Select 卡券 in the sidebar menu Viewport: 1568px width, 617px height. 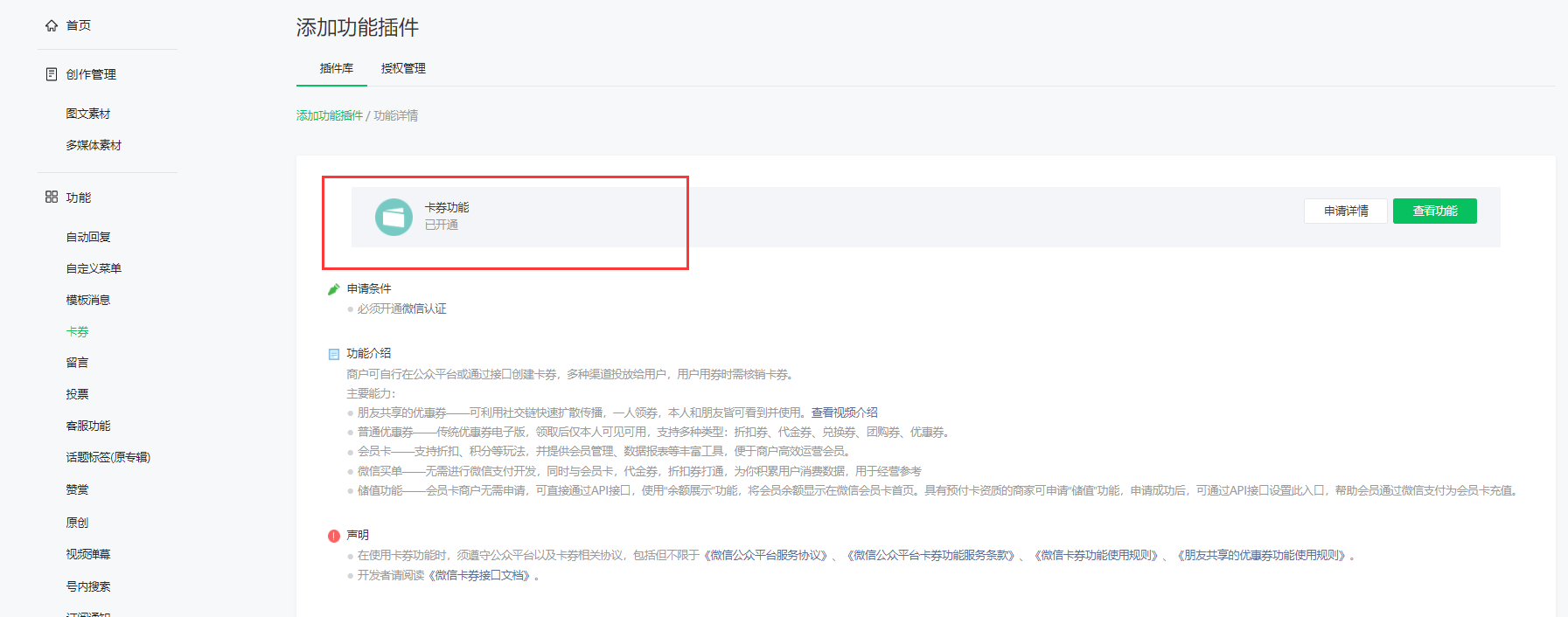click(78, 331)
